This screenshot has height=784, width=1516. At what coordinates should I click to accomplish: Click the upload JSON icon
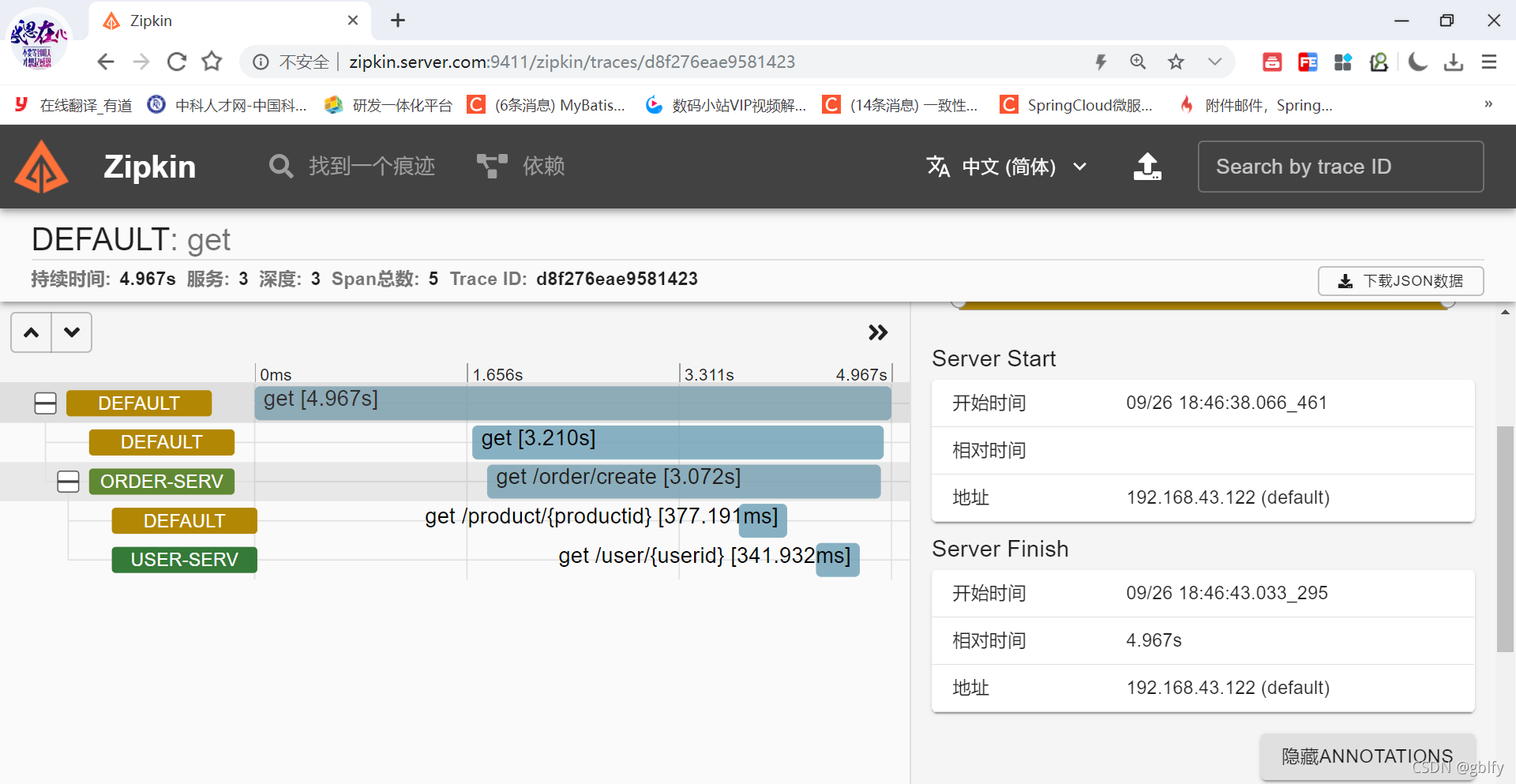1147,167
